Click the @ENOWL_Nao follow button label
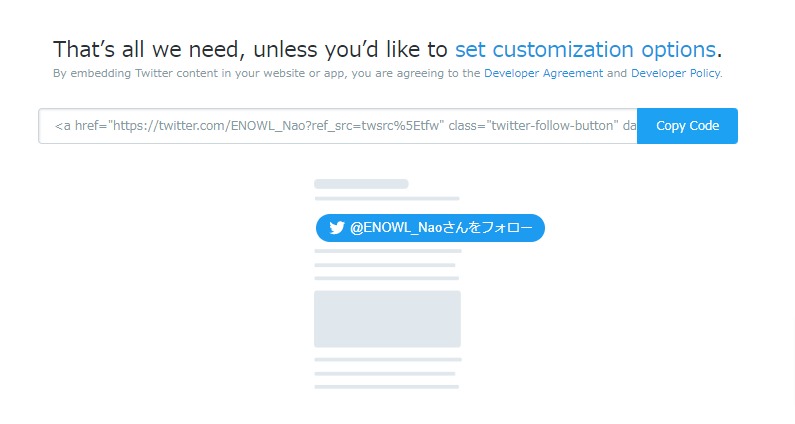 (x=441, y=228)
